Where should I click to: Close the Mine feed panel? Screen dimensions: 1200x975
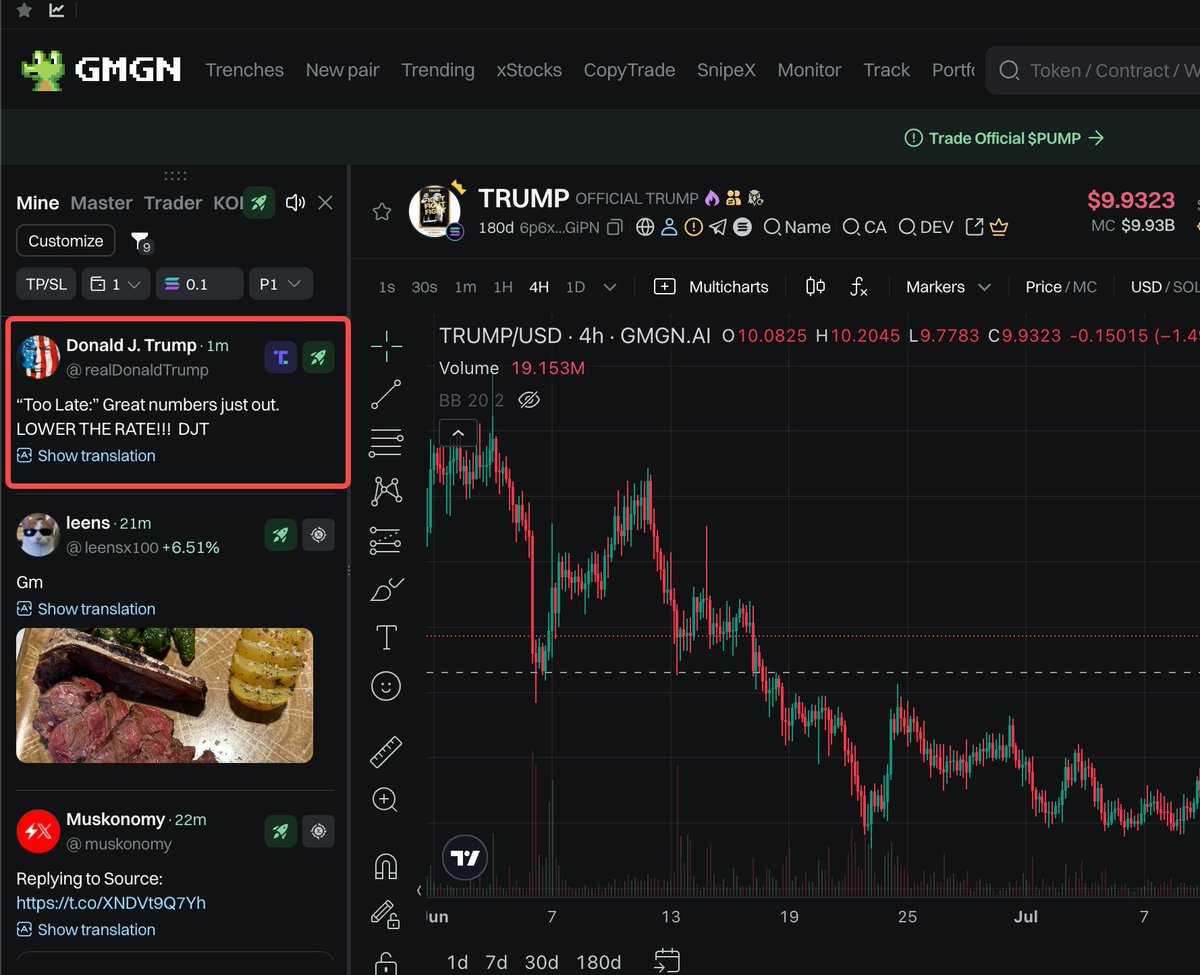325,203
